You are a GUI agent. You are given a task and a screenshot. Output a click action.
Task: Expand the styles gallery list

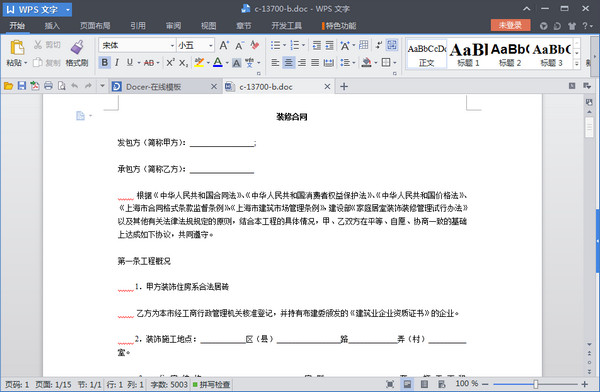pyautogui.click(x=577, y=64)
